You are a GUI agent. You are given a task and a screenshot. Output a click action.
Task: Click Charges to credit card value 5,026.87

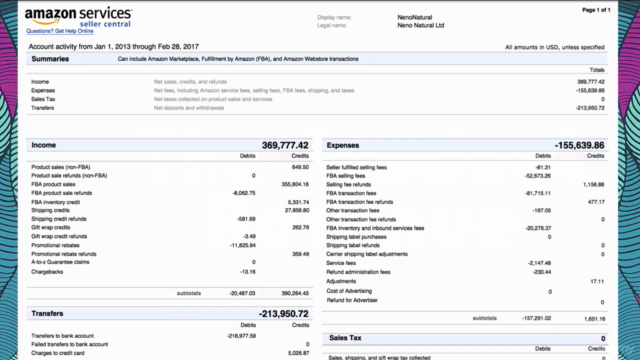pos(298,353)
